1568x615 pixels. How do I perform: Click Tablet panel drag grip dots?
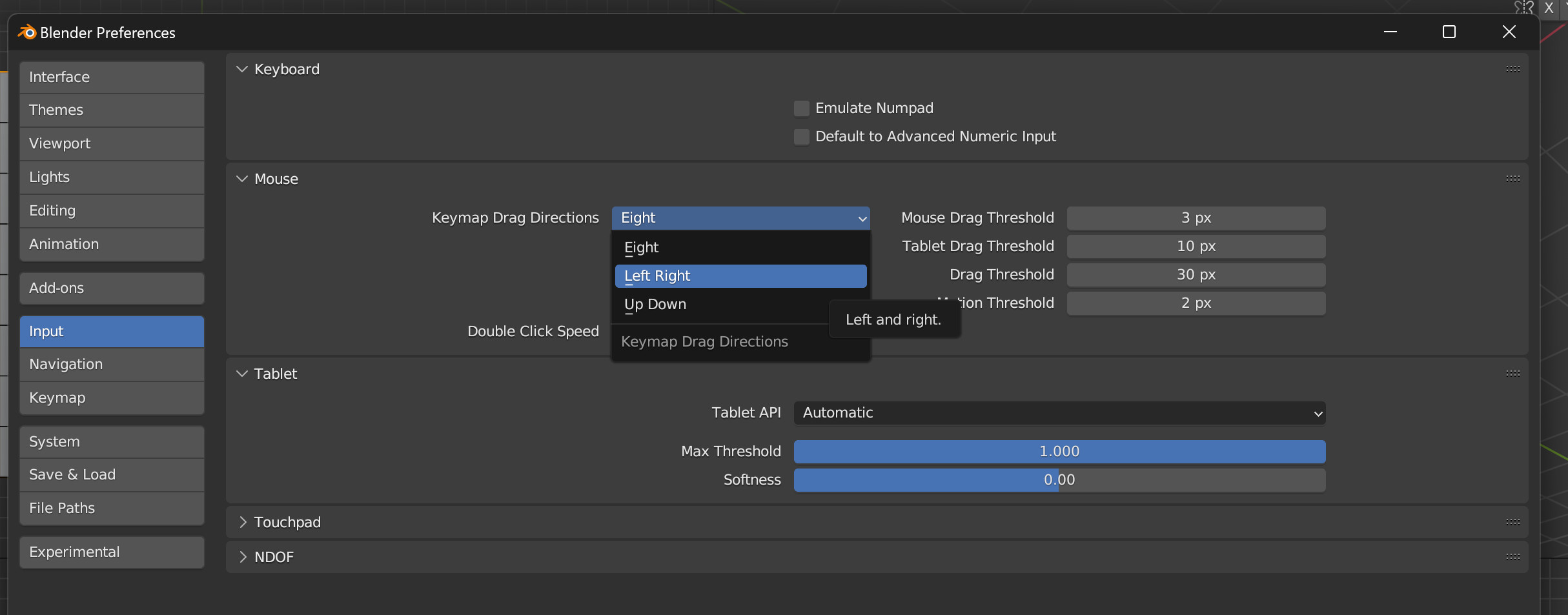pos(1512,374)
